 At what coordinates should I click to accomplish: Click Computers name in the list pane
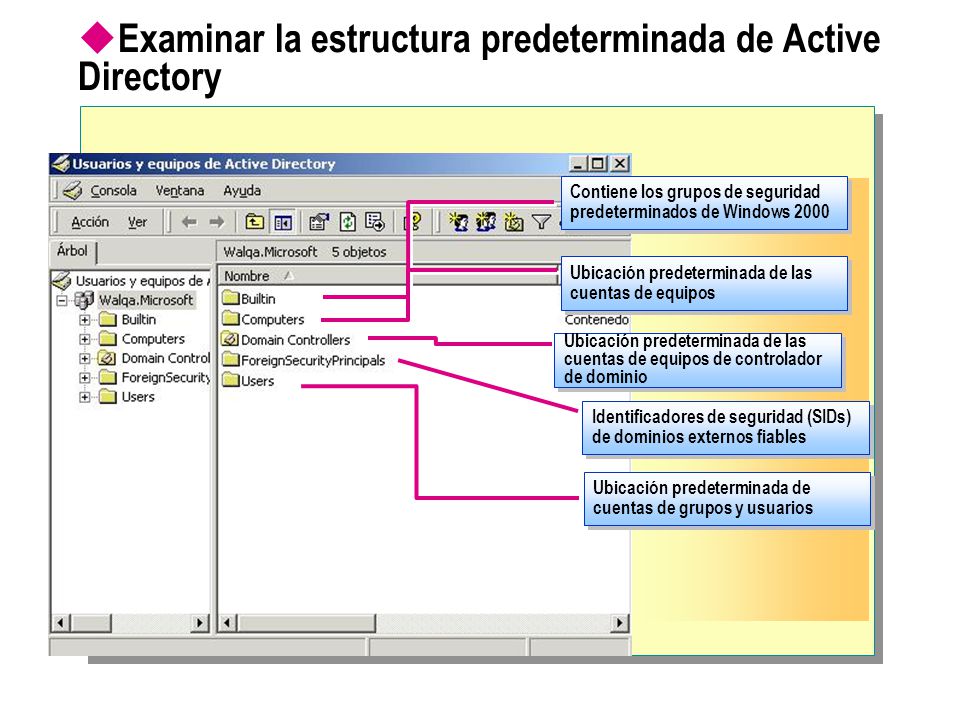pos(272,319)
